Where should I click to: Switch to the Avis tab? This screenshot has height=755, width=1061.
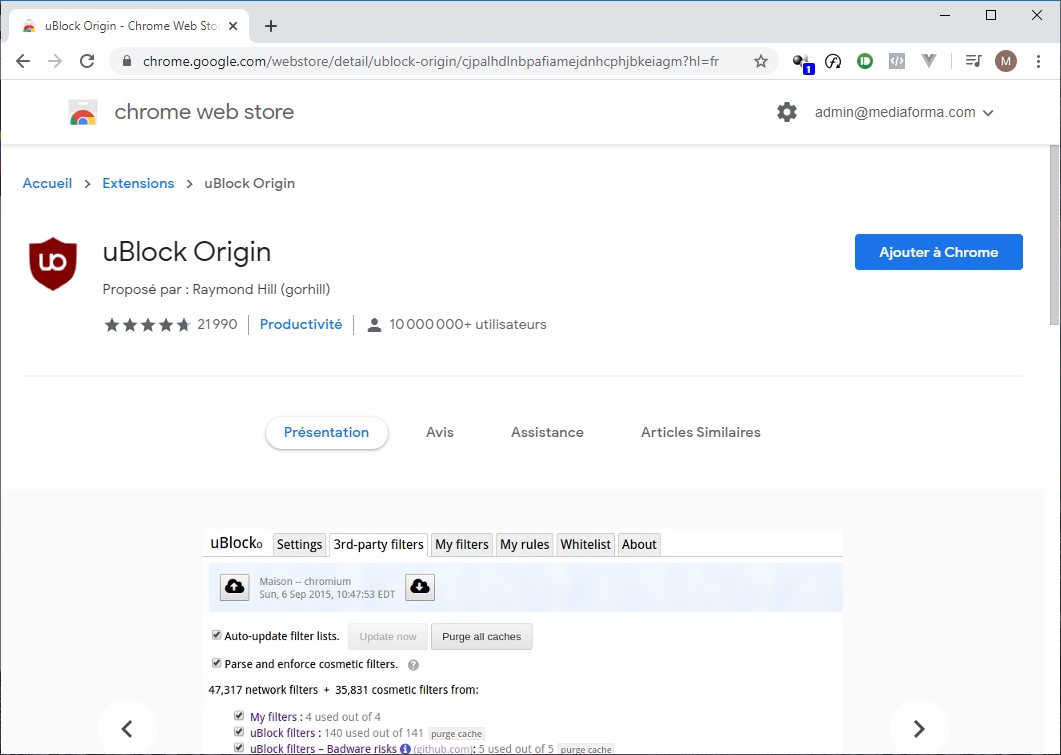[x=440, y=432]
